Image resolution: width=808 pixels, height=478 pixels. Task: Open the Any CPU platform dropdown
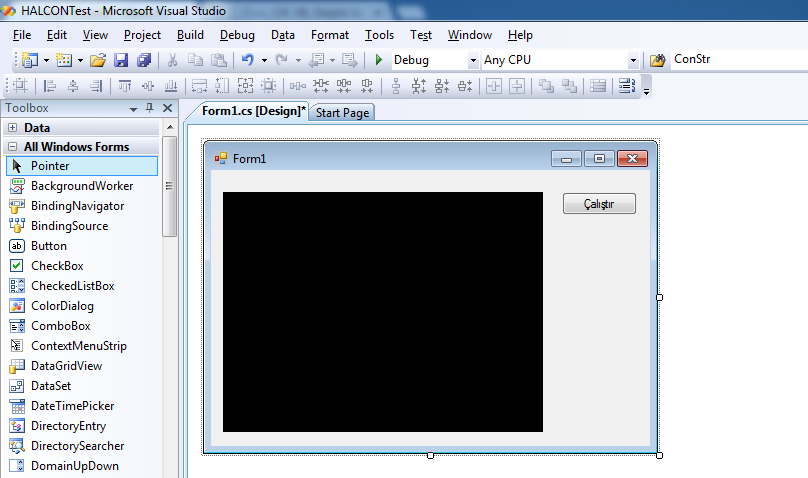point(633,60)
